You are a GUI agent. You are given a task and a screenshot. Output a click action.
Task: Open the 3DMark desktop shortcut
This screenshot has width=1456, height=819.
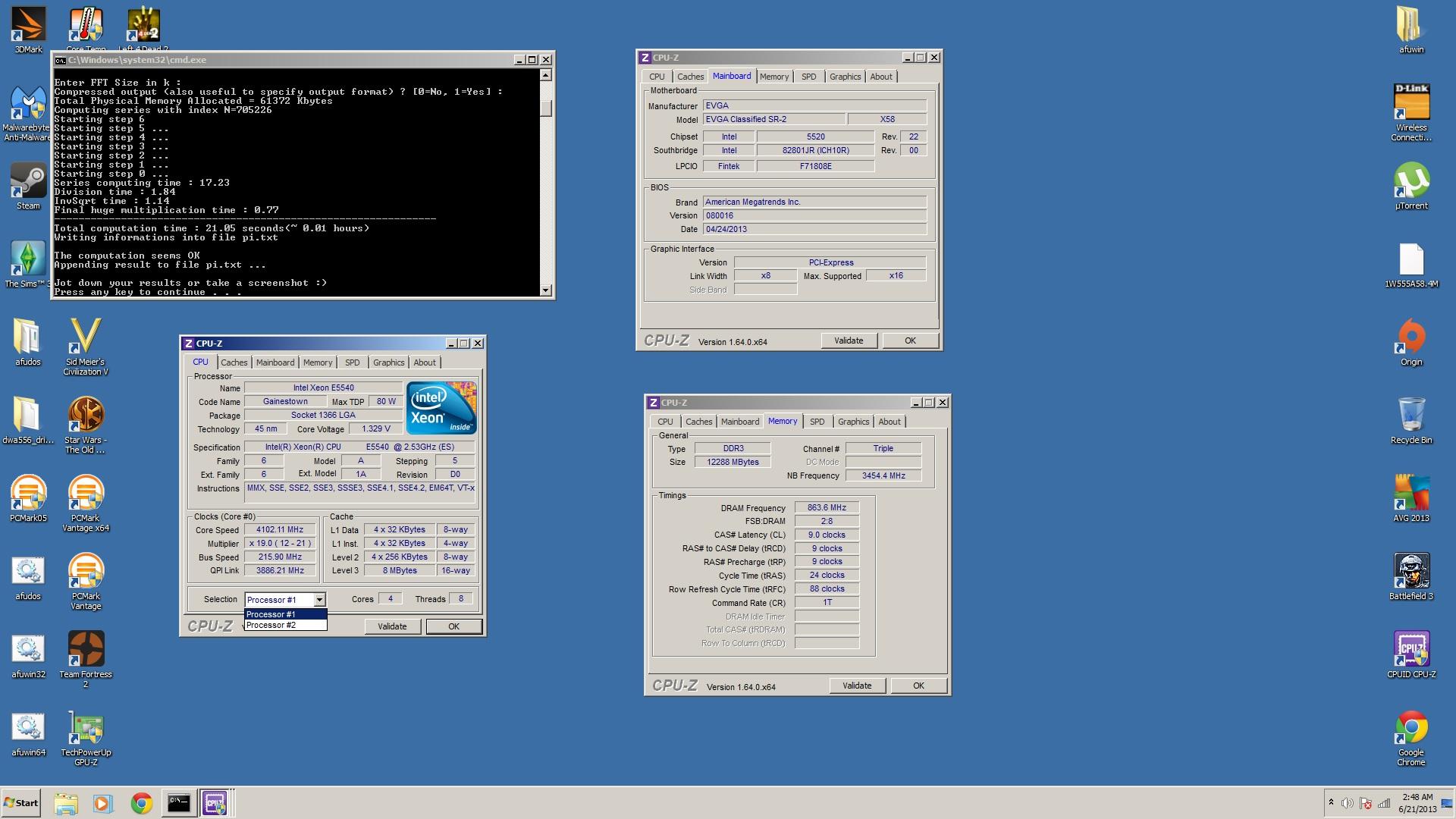28,29
